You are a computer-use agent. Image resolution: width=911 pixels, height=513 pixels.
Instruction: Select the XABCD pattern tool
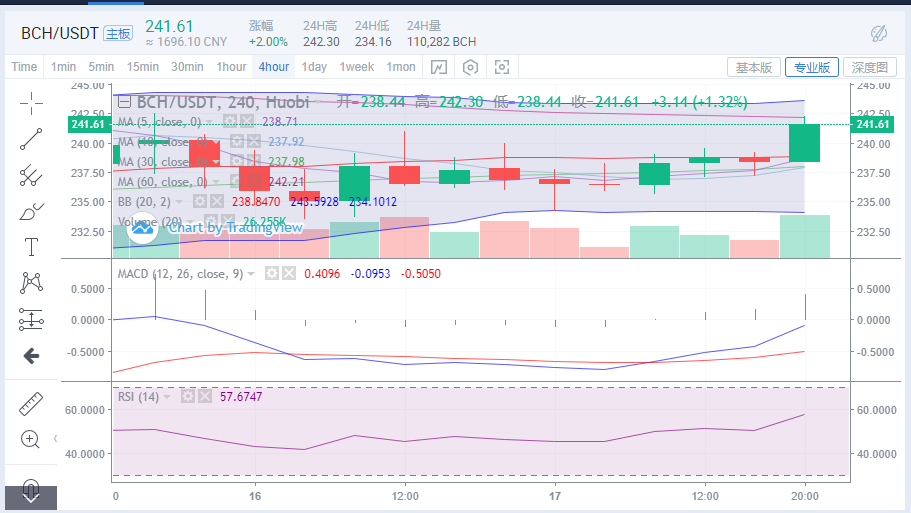point(31,283)
